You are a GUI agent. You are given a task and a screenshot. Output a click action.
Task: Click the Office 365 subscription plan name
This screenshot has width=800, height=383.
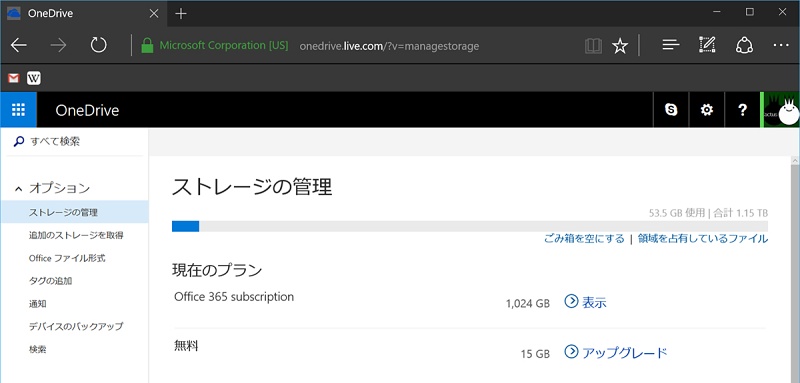point(234,297)
